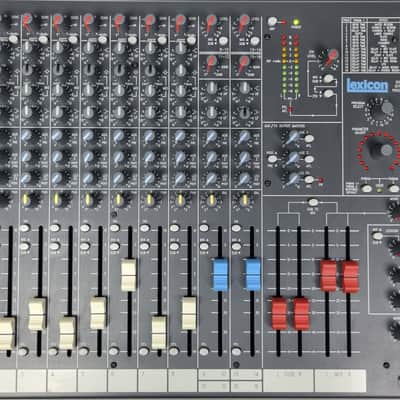Move the raised white fader on channel 6
This screenshot has width=400, height=400.
[129, 275]
